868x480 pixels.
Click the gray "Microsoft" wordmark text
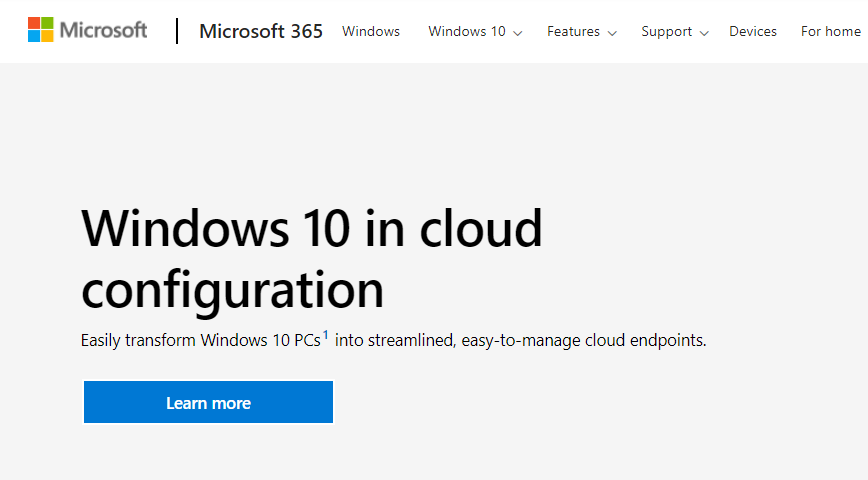click(103, 30)
